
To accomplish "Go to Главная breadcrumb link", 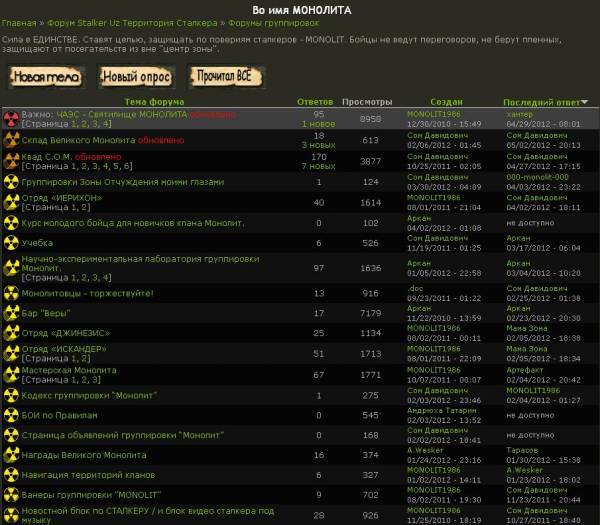I will (x=19, y=23).
